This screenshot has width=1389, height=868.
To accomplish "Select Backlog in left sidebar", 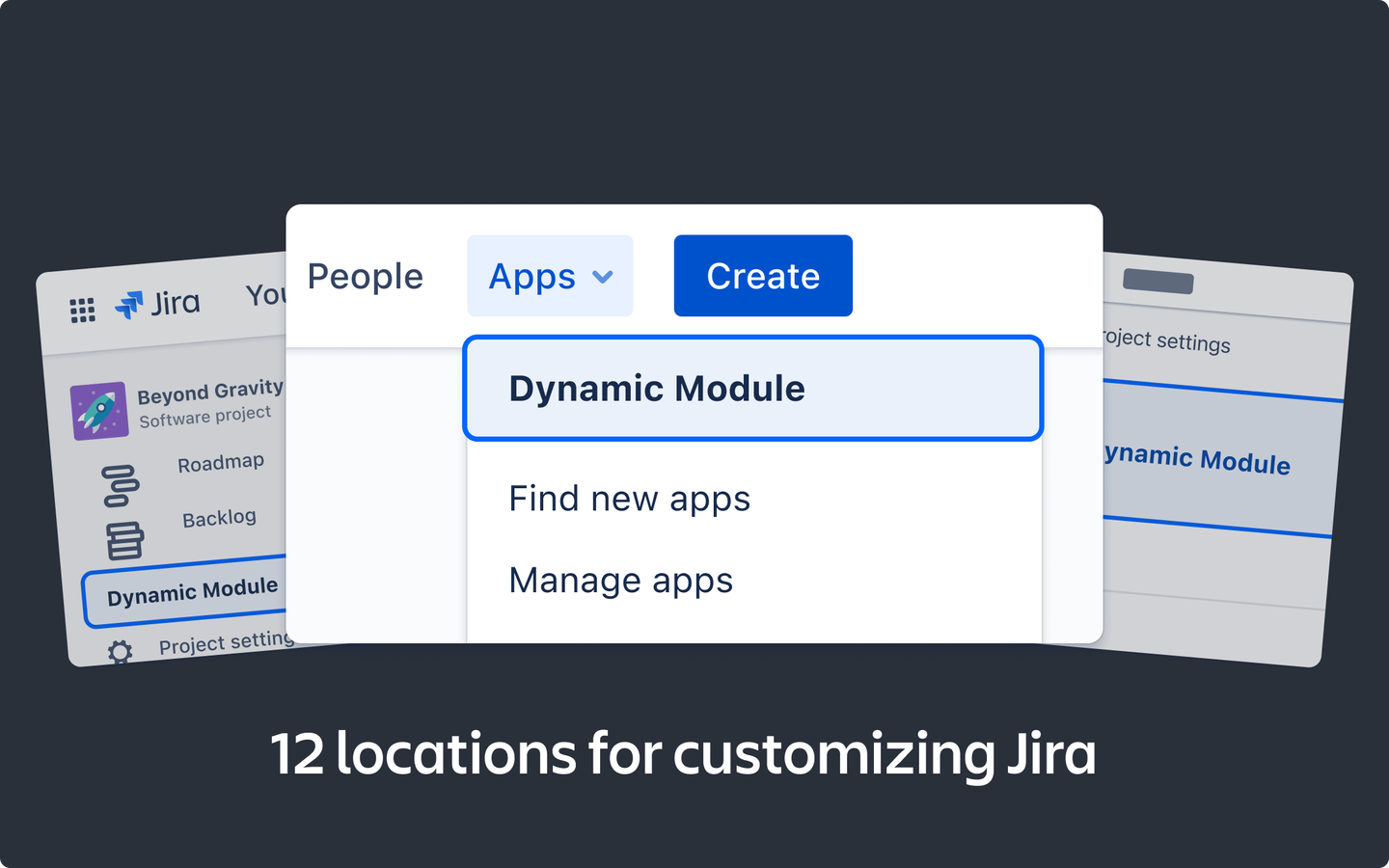I will click(219, 518).
